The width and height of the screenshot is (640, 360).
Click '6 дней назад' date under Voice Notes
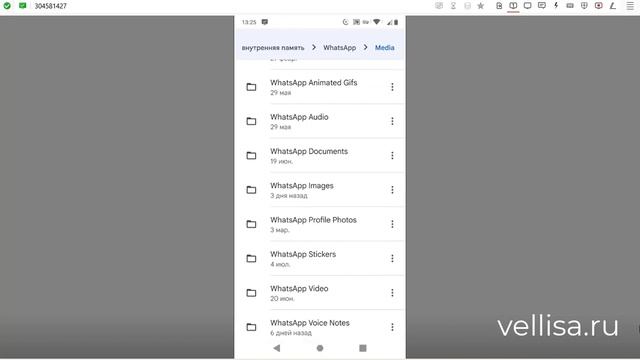click(x=291, y=333)
